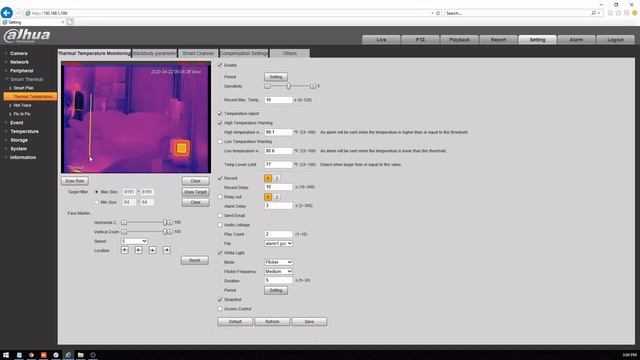640x360 pixels.
Task: Switch to the PTZ tab
Action: [420, 40]
